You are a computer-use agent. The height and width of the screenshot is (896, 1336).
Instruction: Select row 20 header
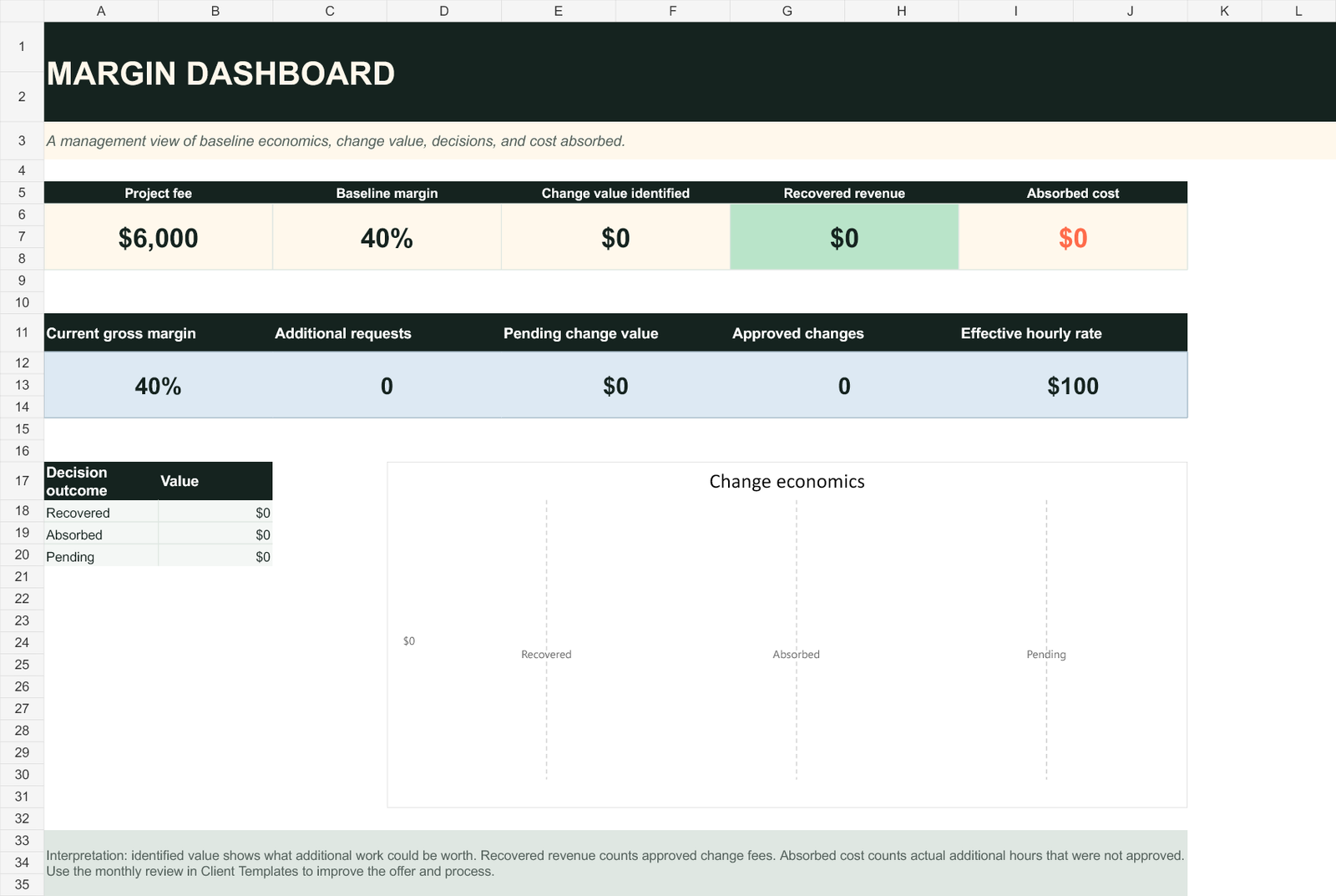click(22, 555)
